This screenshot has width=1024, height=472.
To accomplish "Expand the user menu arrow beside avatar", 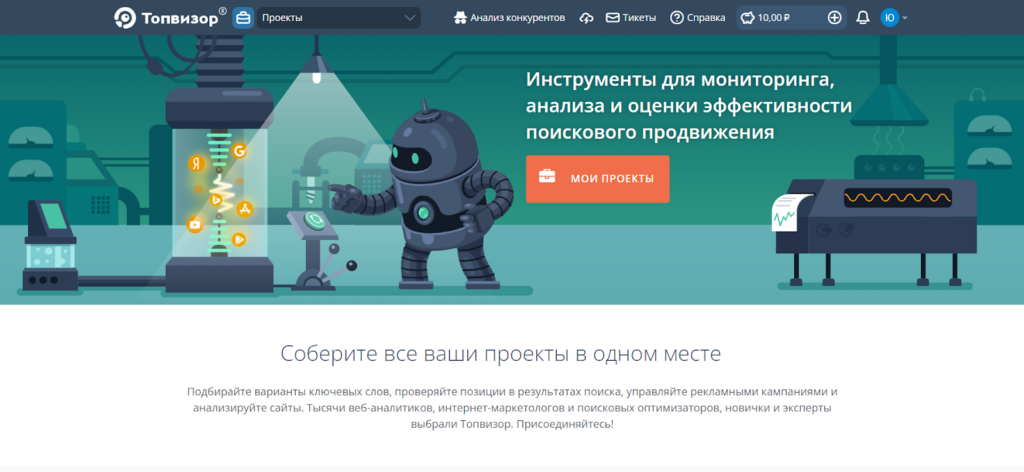I will coord(904,18).
